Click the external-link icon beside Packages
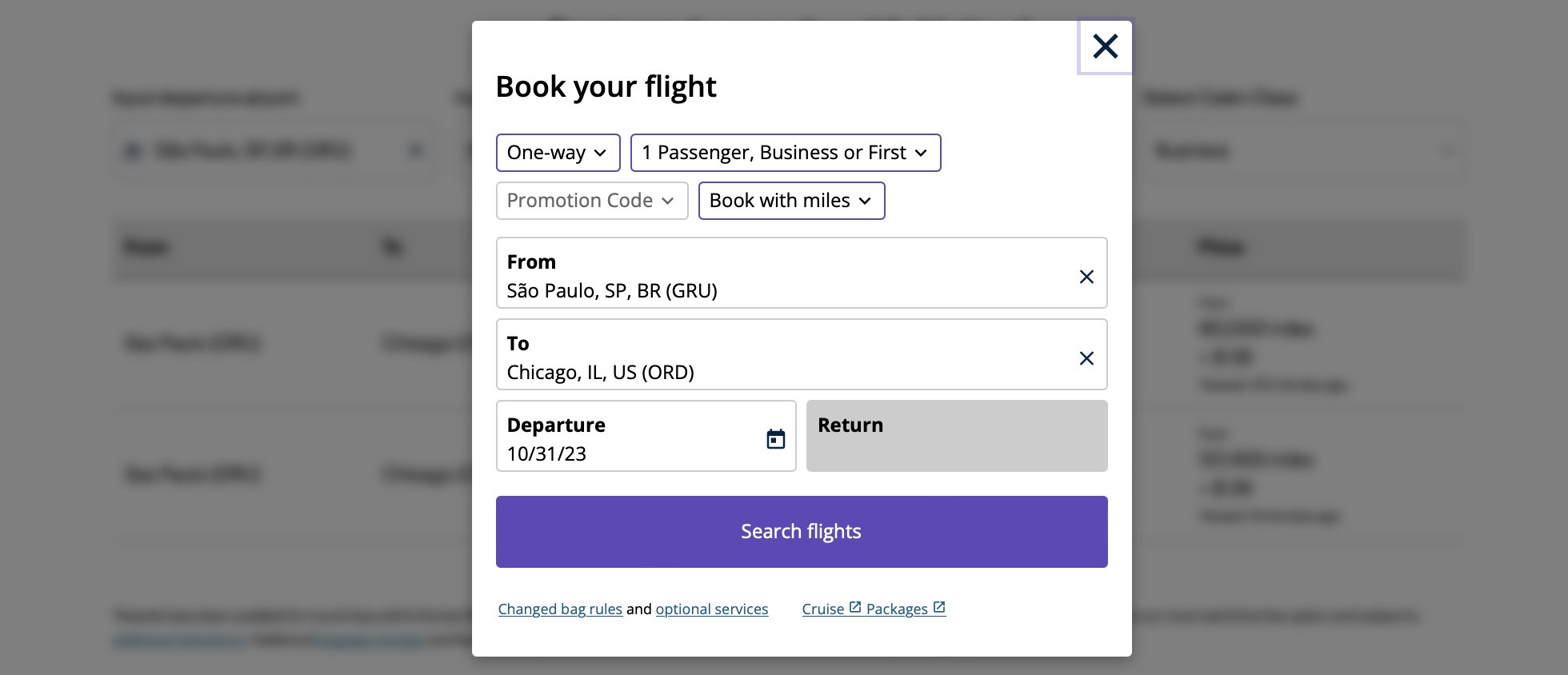 click(x=939, y=608)
